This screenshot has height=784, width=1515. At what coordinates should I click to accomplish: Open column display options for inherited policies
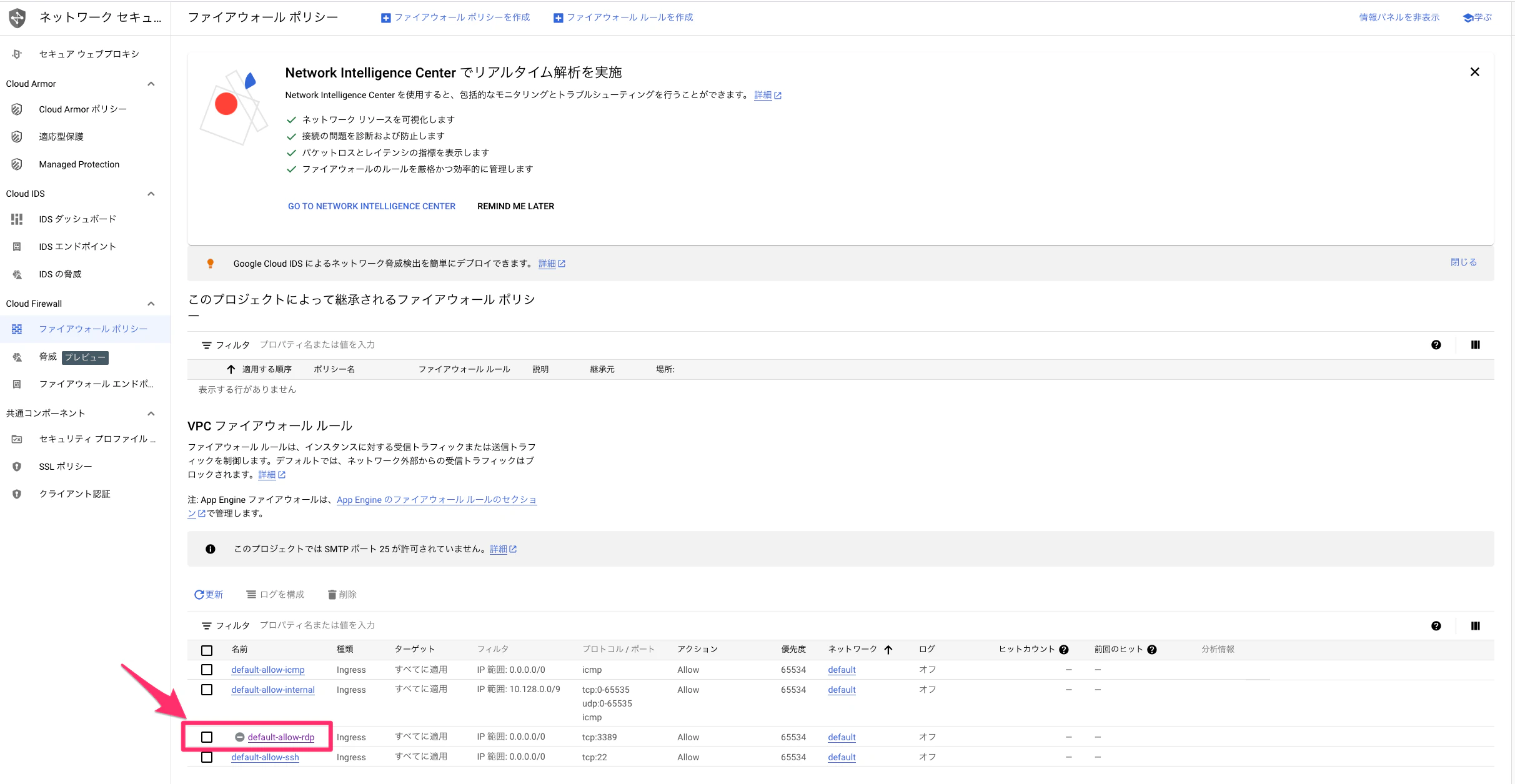pyautogui.click(x=1476, y=345)
